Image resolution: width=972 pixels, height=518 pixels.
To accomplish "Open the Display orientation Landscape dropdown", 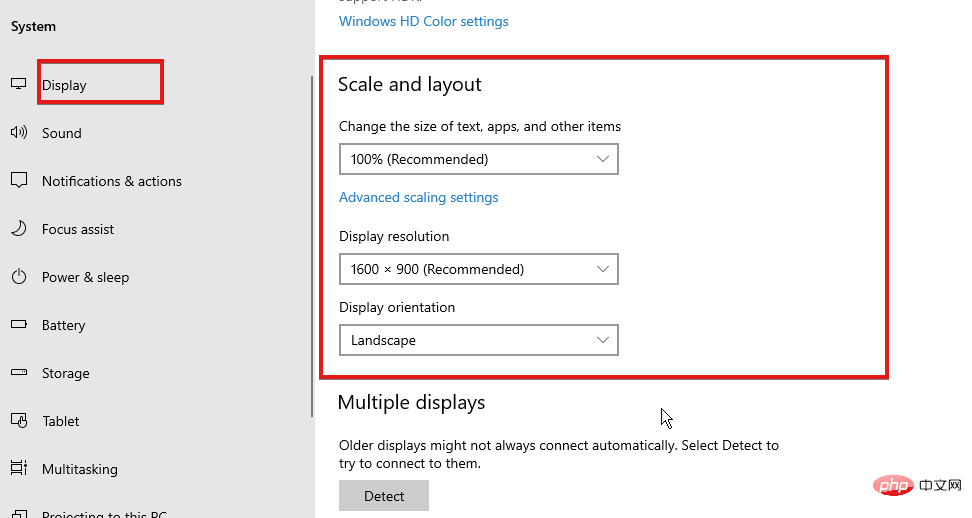I will 479,340.
